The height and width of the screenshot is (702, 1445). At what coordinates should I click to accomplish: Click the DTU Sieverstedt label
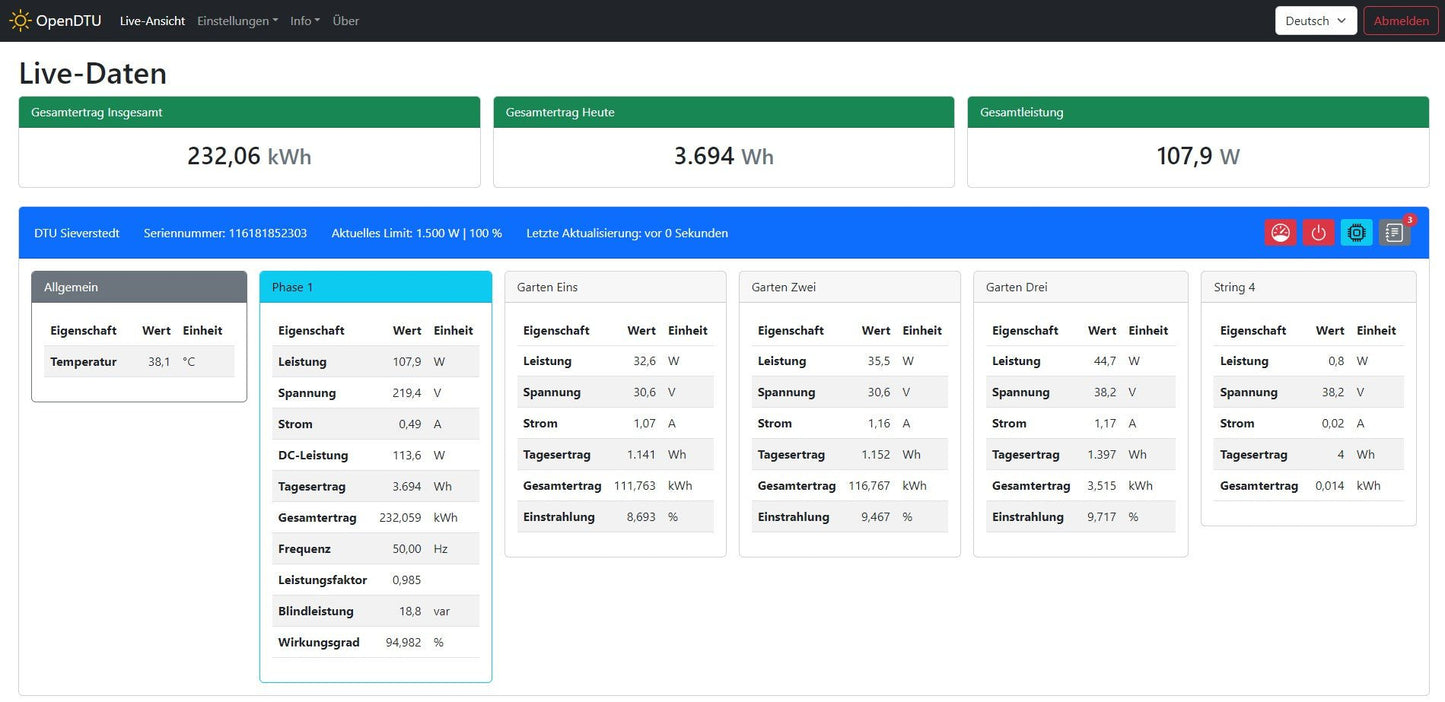76,233
